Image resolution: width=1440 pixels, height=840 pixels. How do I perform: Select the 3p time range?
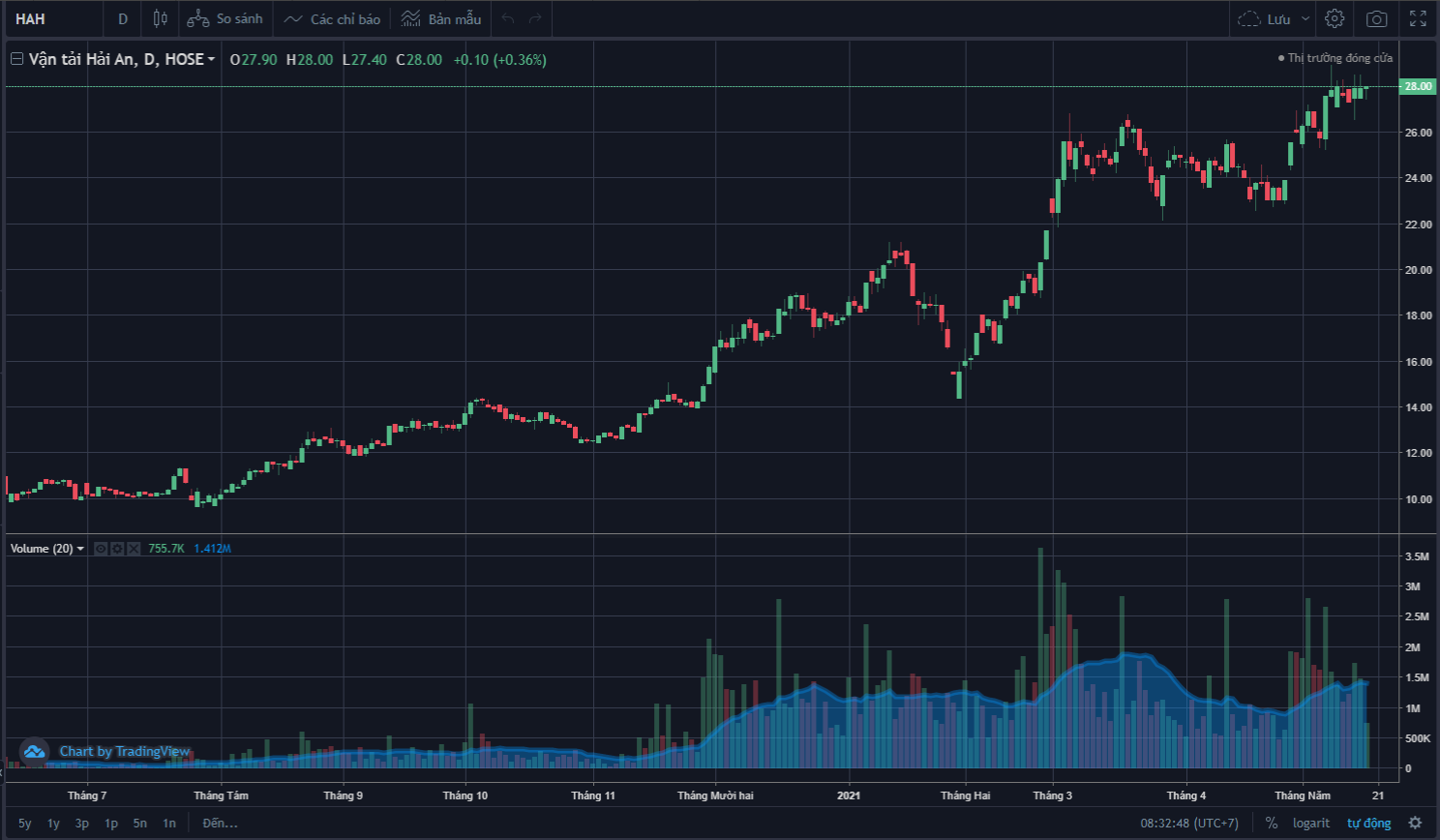click(82, 823)
